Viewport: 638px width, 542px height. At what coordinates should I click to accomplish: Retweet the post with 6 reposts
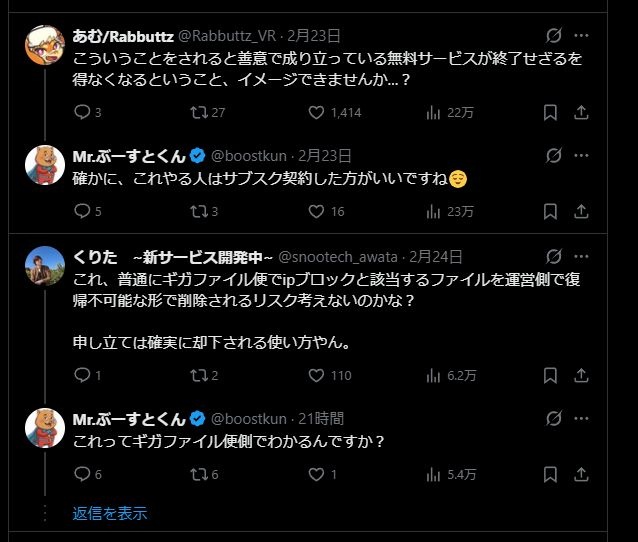click(x=198, y=475)
